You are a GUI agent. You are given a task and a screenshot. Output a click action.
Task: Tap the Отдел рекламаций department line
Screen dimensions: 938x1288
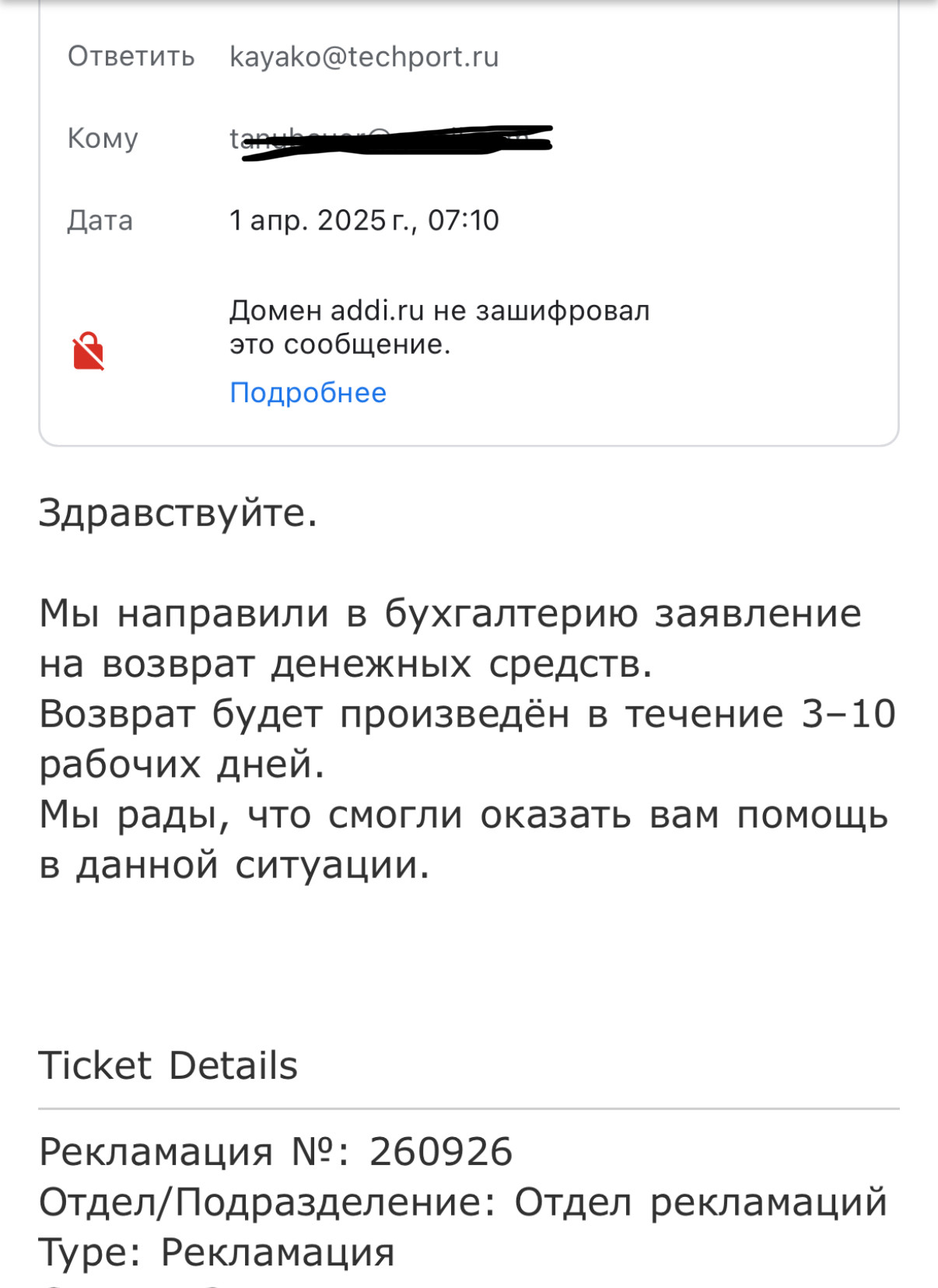(464, 1202)
